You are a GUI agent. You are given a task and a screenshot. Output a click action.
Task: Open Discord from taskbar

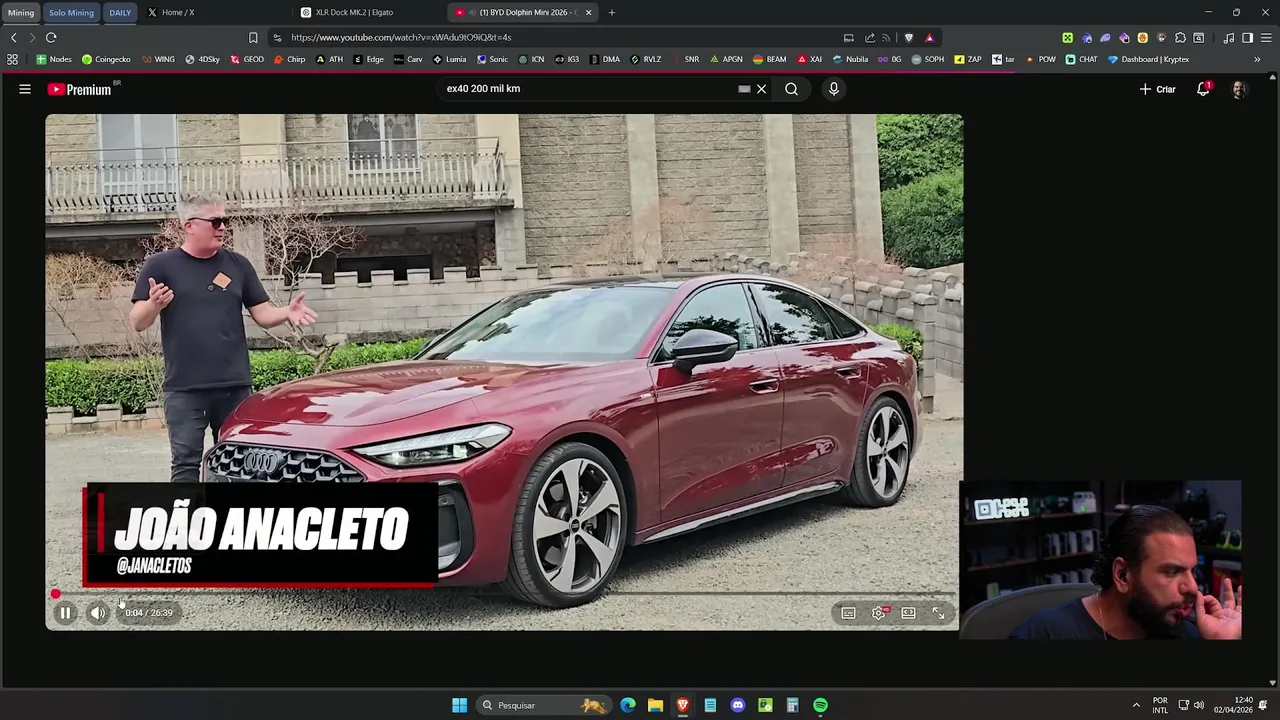[x=738, y=705]
